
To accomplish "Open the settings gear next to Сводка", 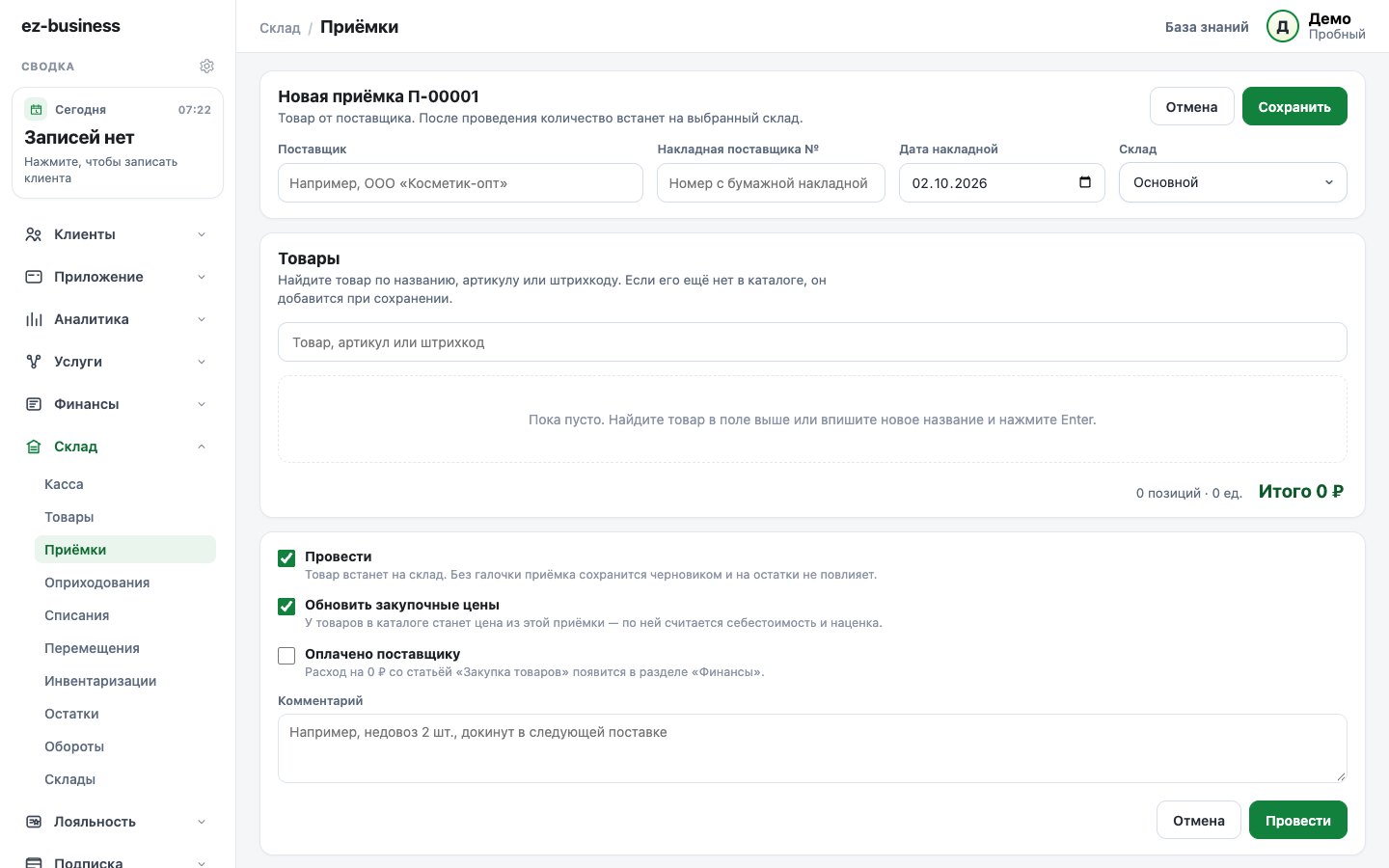I will 206,67.
